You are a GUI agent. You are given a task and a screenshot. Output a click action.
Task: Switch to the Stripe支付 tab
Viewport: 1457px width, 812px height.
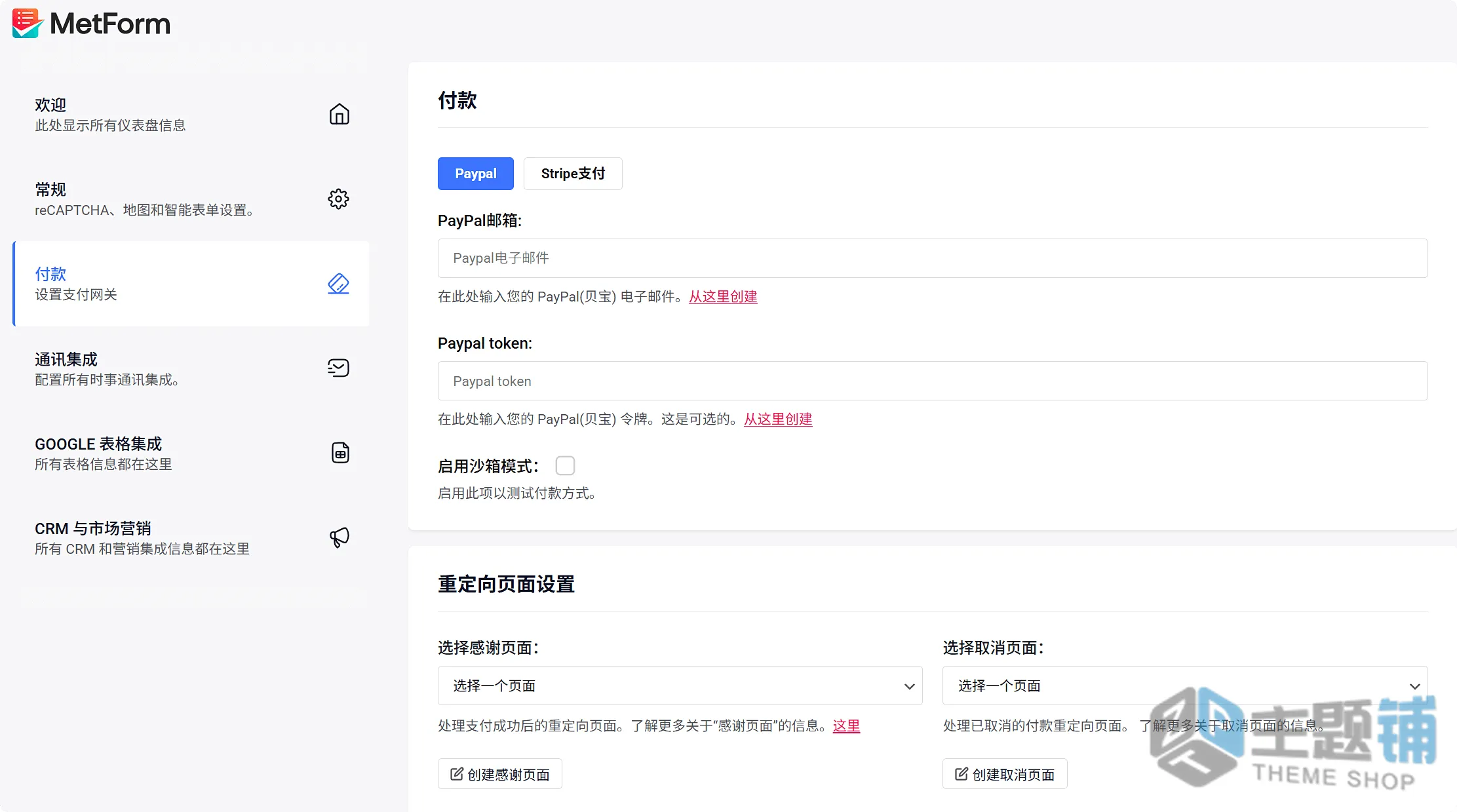coord(573,174)
